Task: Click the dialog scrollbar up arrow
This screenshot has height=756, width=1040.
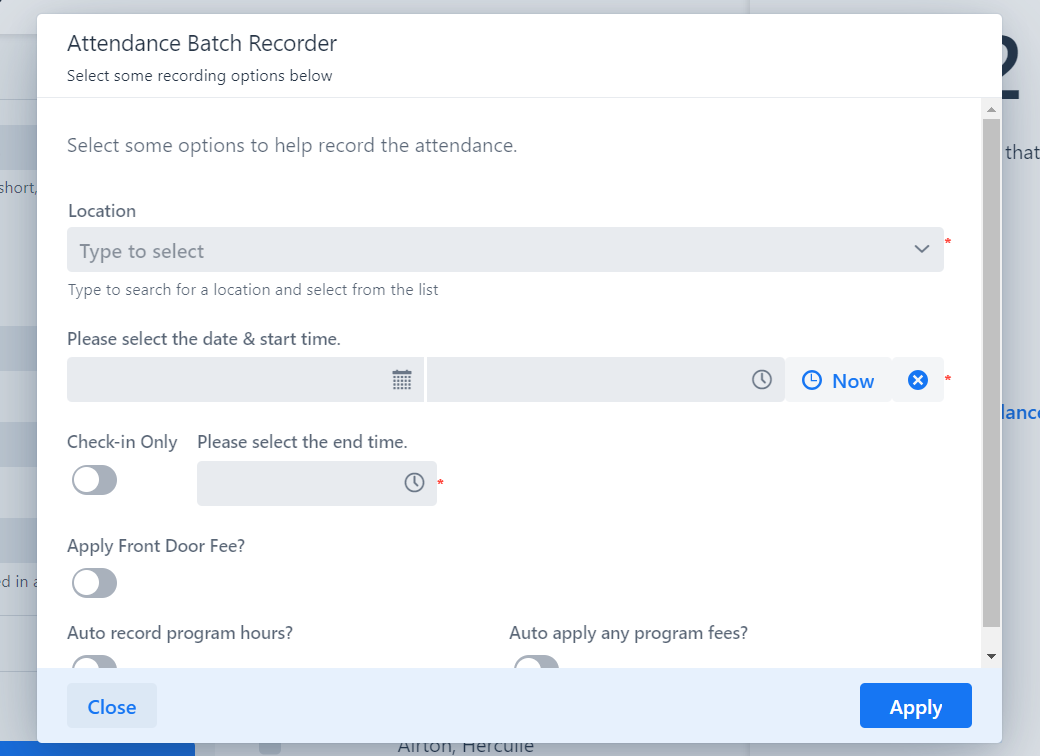Action: point(991,109)
